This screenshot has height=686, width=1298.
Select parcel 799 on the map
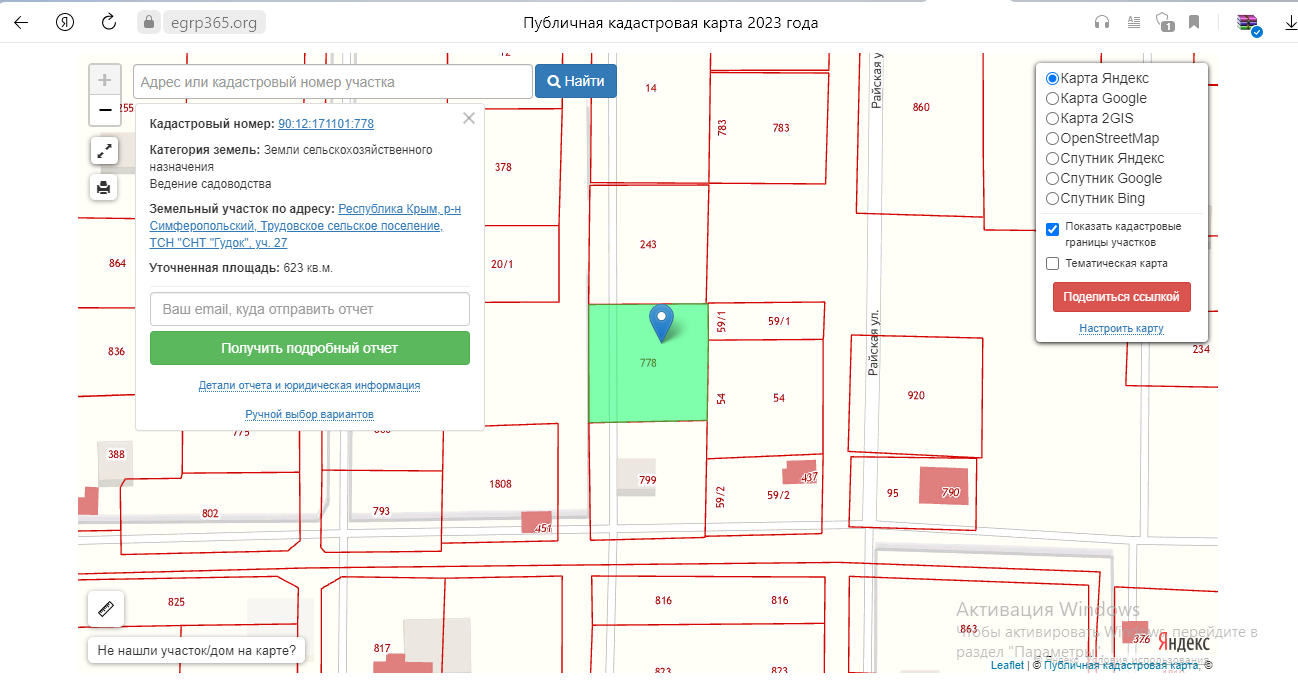pyautogui.click(x=648, y=481)
